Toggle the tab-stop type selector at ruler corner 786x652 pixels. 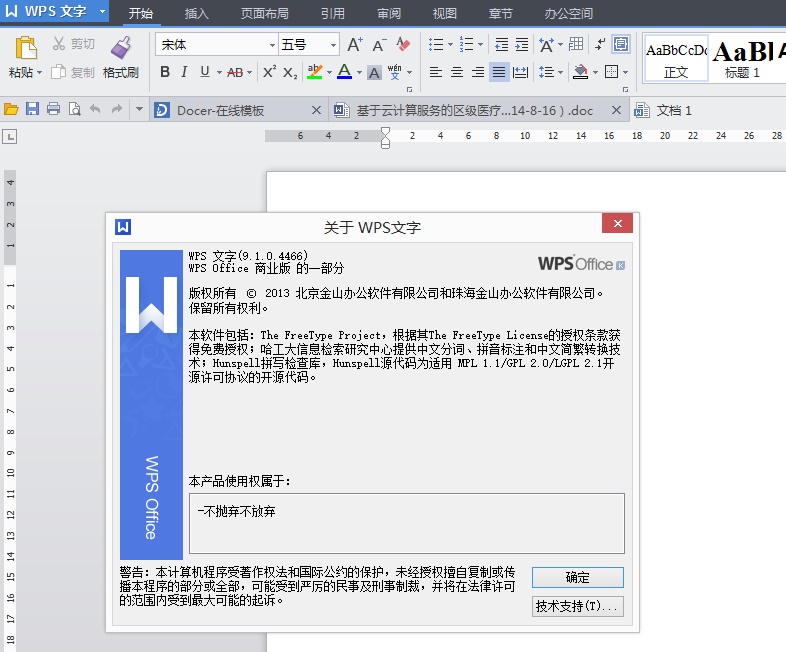pyautogui.click(x=9, y=136)
